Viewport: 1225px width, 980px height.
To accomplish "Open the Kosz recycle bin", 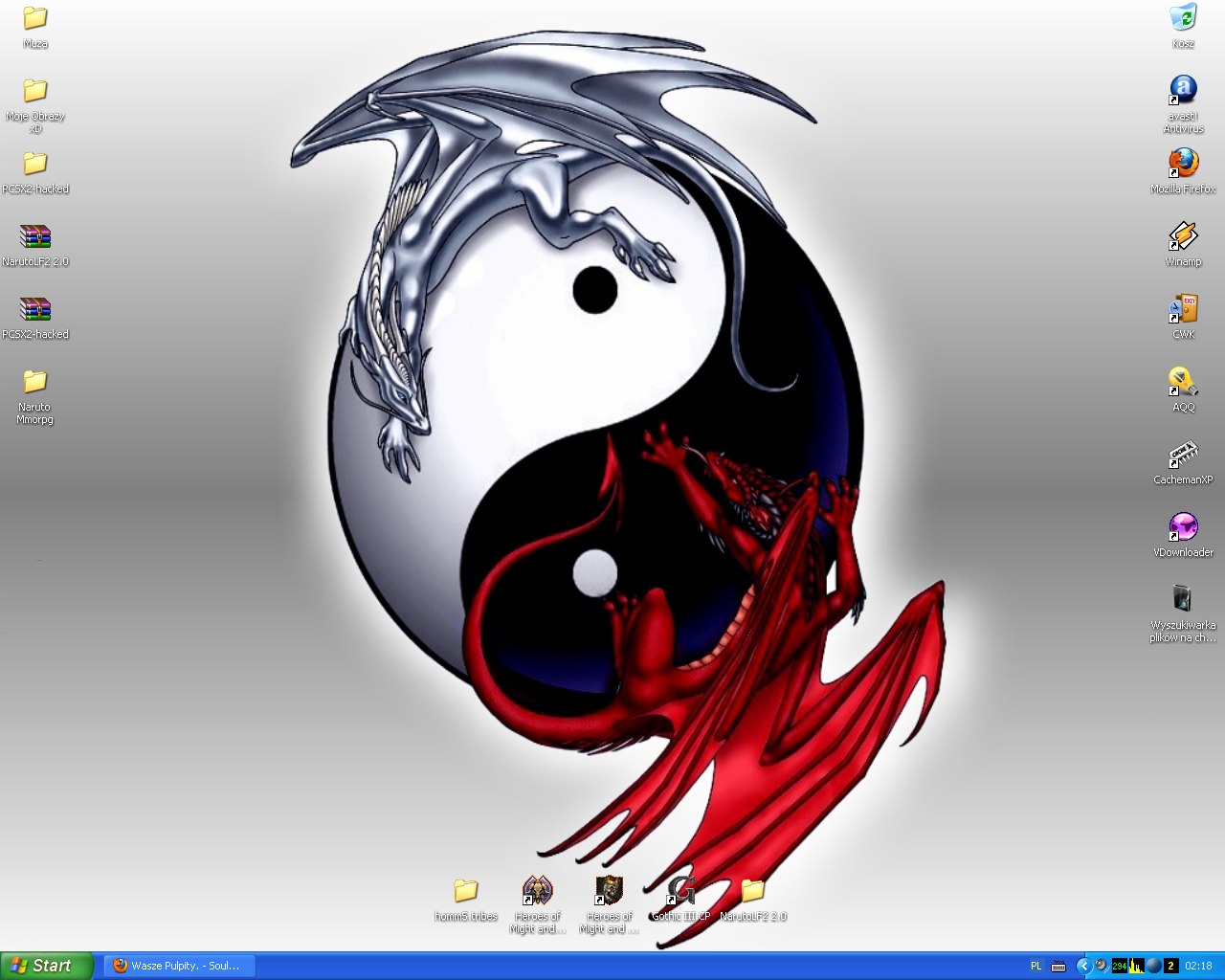I will 1183,18.
